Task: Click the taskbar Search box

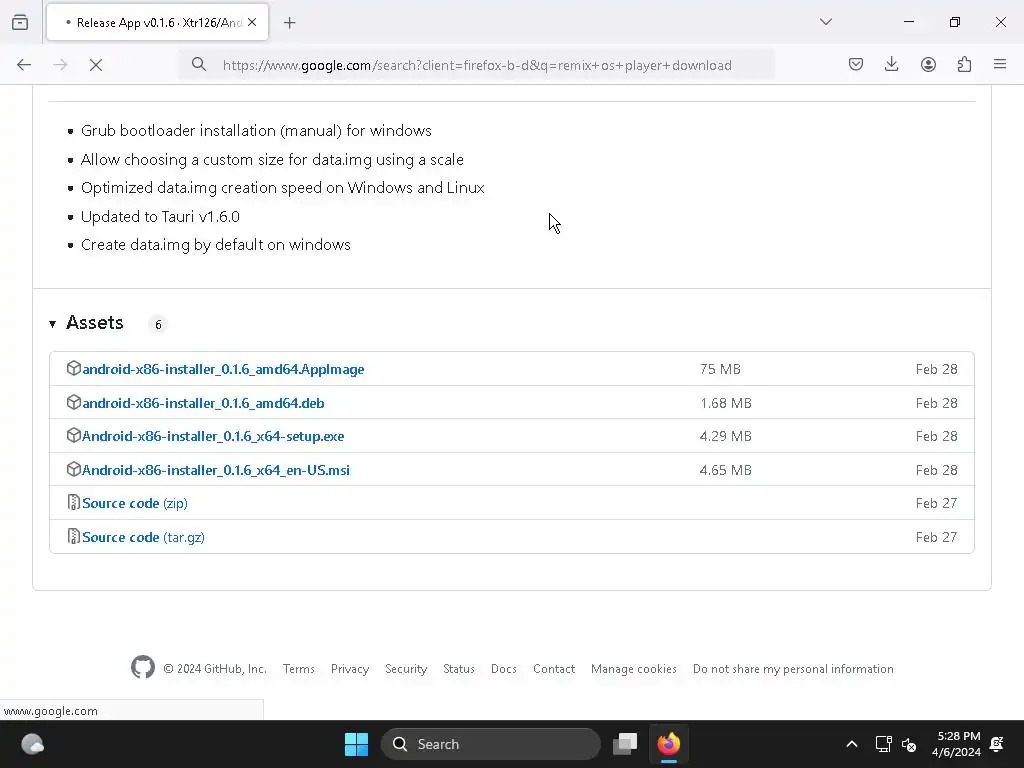Action: tap(490, 744)
